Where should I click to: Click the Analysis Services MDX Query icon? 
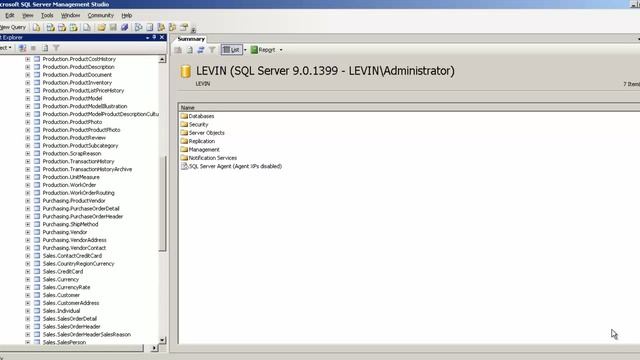[x=50, y=27]
